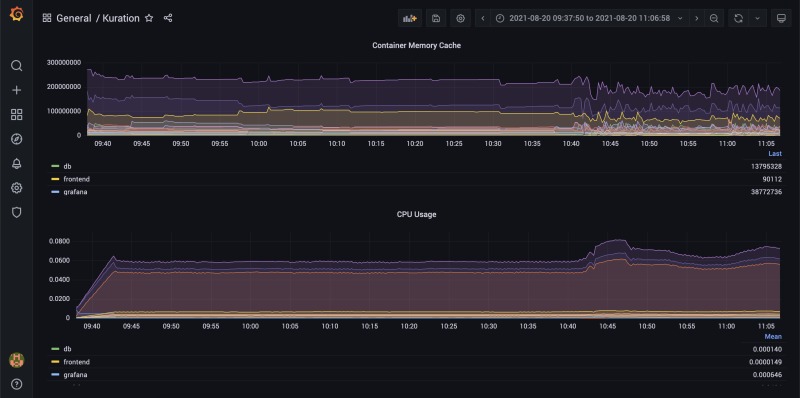
Task: Change frontend color swatch in Memory Cache legend
Action: click(x=55, y=179)
